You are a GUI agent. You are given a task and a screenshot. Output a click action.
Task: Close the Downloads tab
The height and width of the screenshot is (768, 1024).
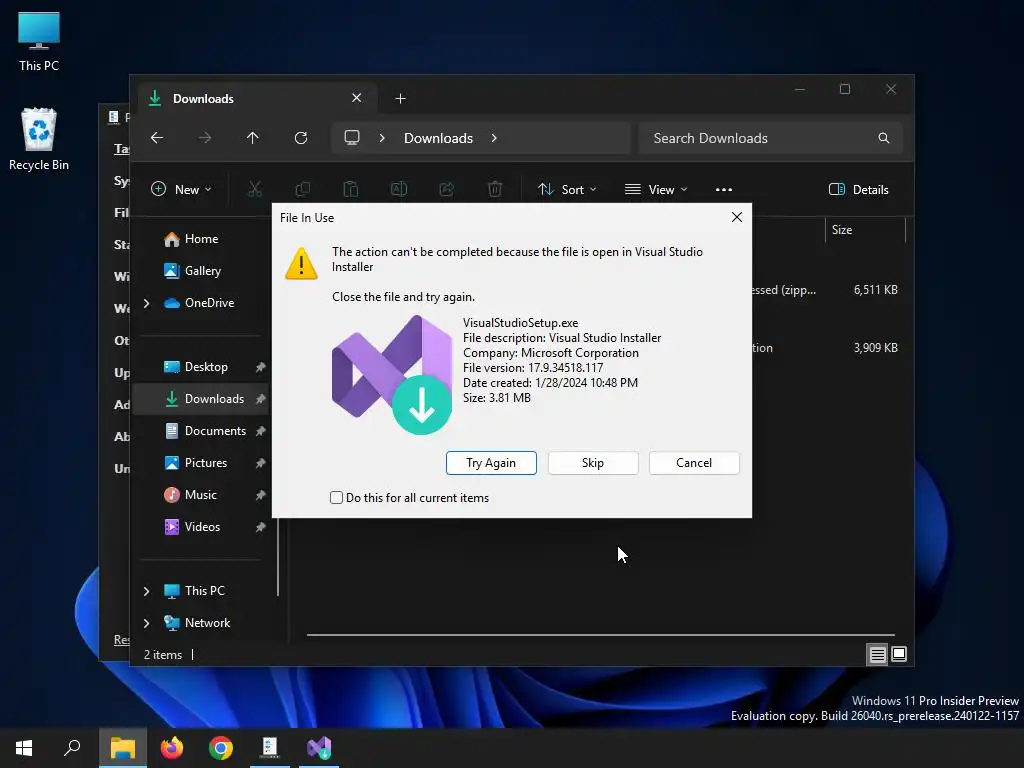pos(357,98)
